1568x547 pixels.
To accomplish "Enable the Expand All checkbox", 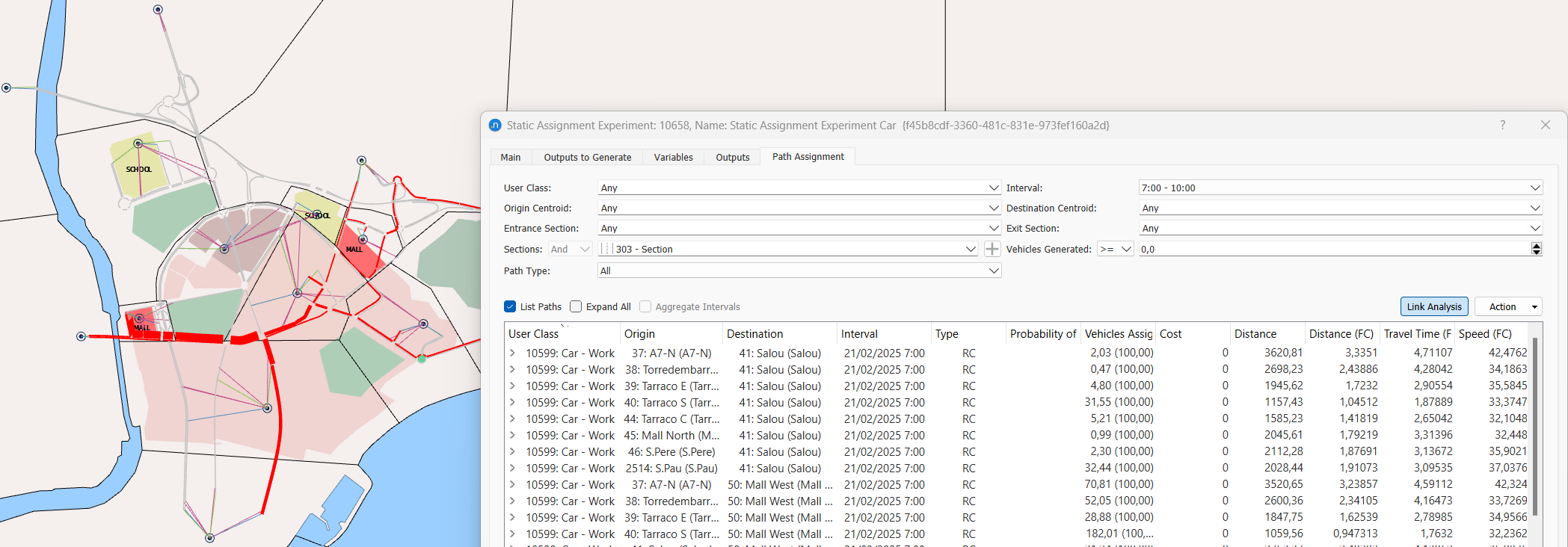I will (x=576, y=306).
